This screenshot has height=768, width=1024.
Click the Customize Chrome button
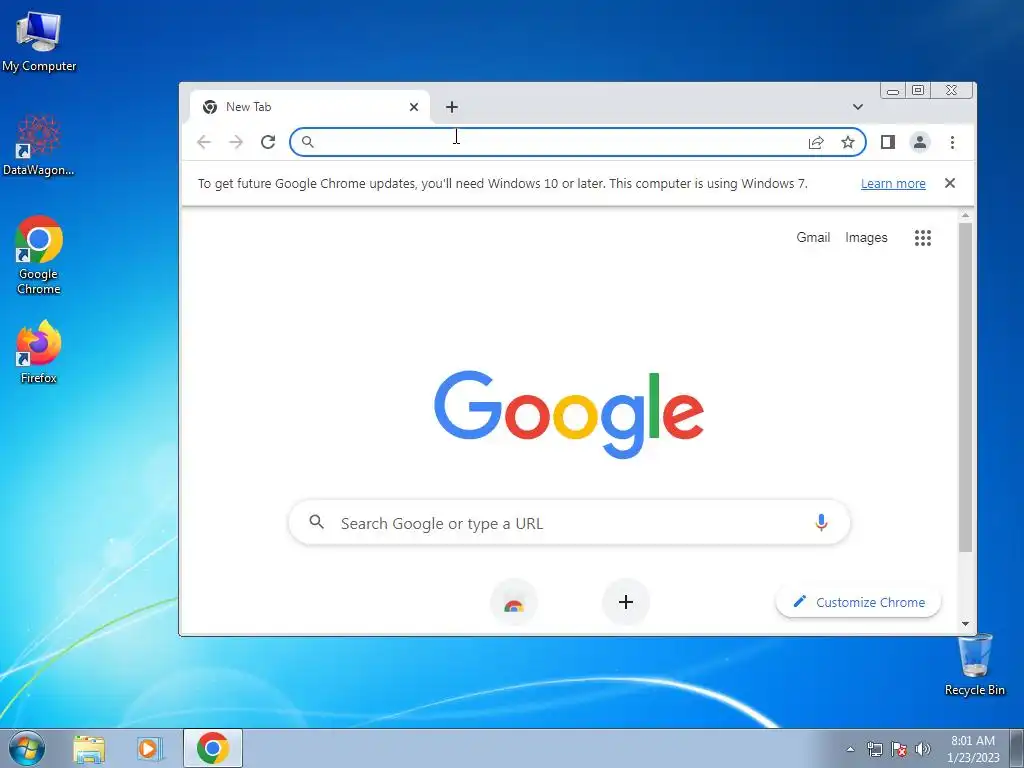(x=858, y=602)
